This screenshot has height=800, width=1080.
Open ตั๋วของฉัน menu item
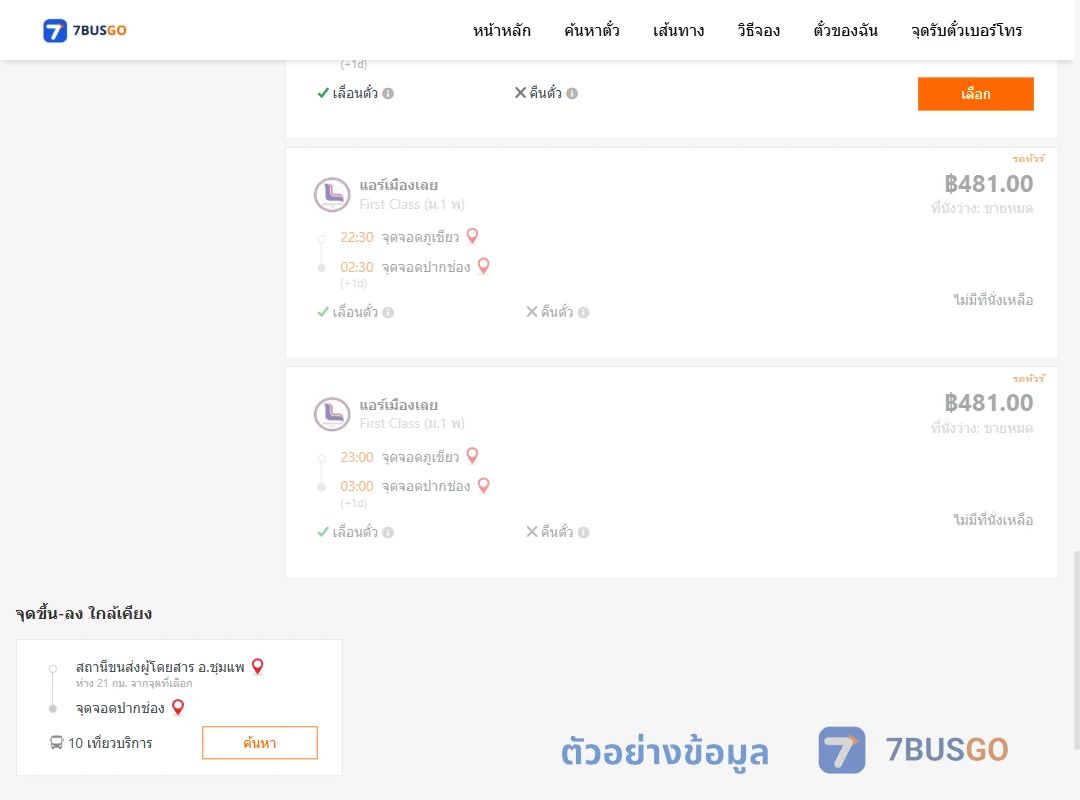coord(845,31)
